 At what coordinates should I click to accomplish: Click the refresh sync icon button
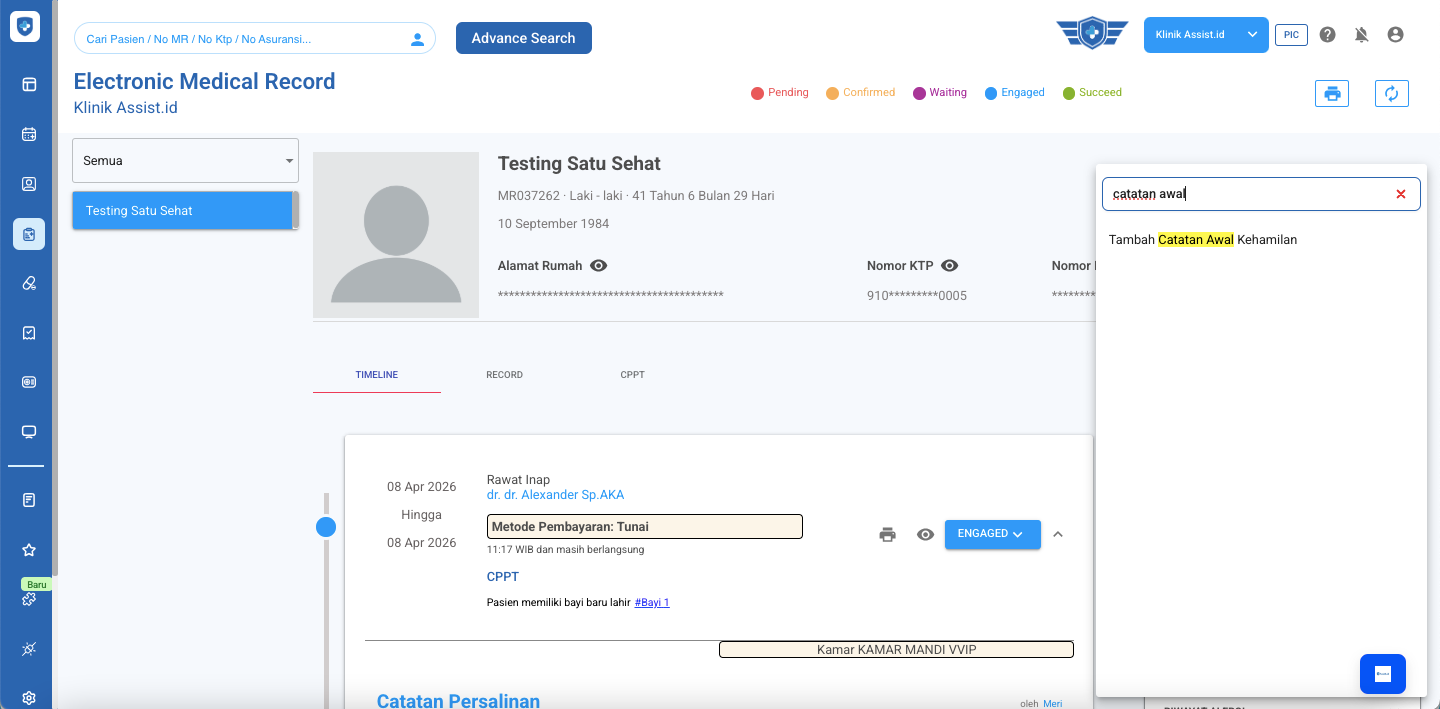[x=1391, y=94]
